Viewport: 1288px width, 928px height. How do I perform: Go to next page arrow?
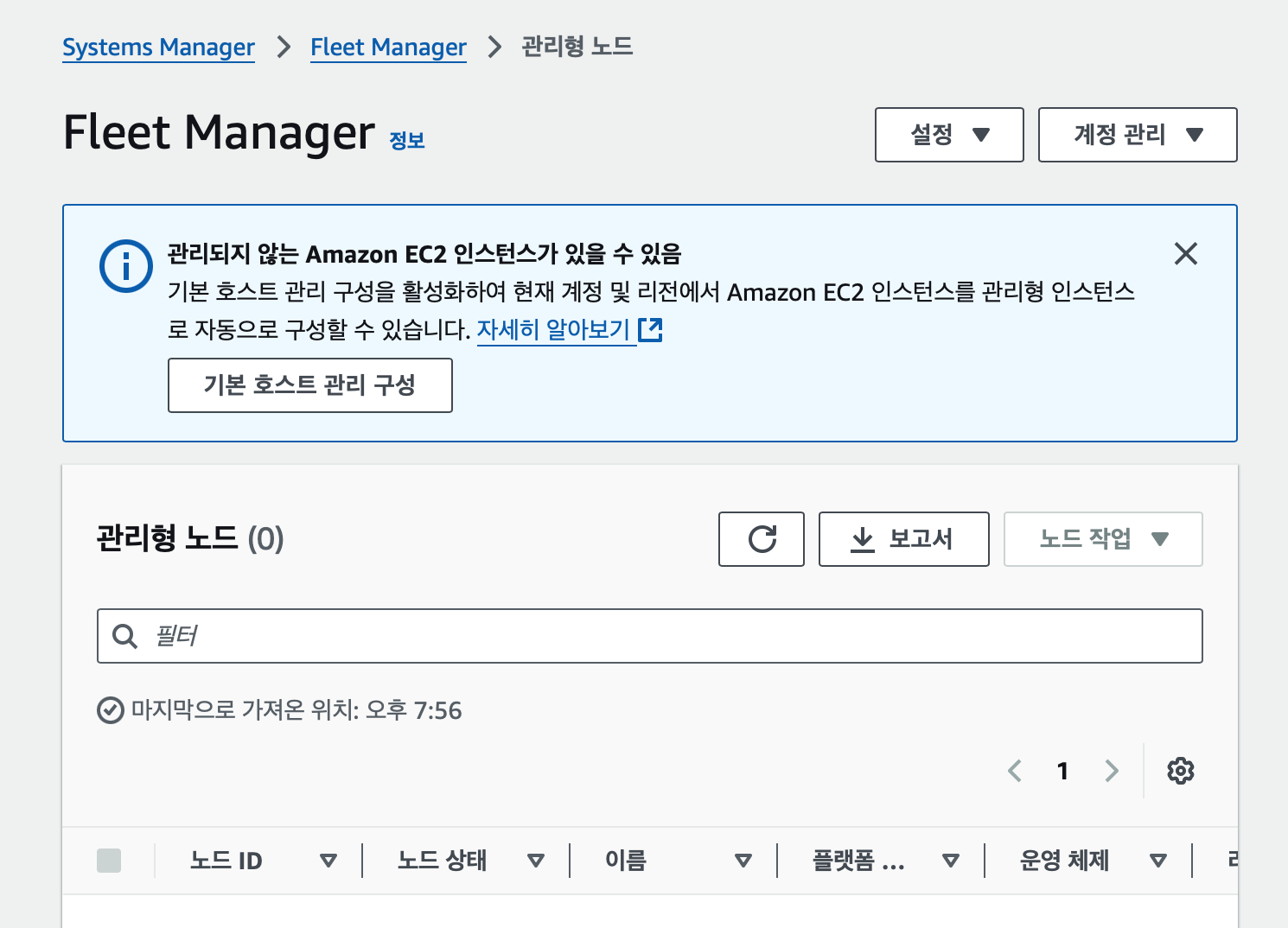[x=1112, y=771]
